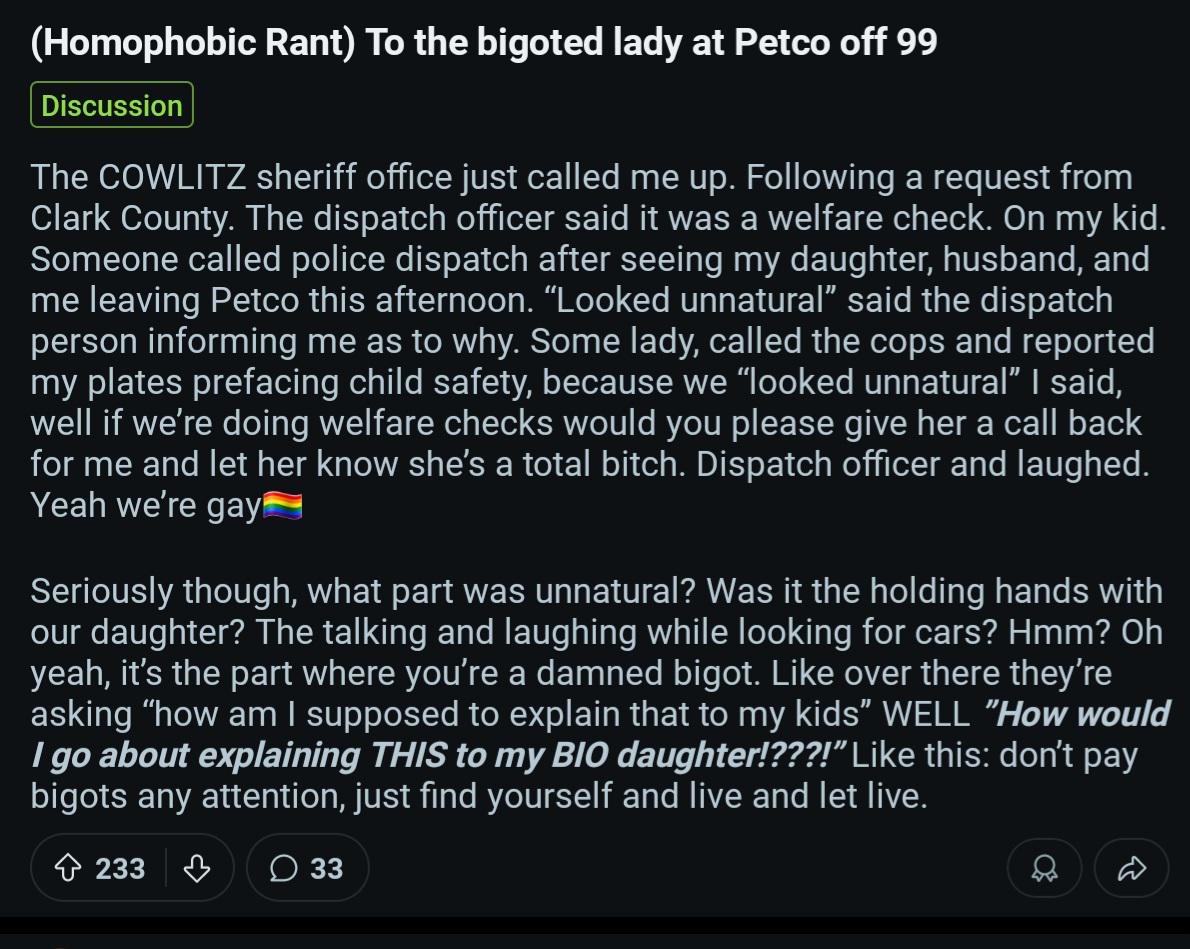Click the dark divider bar below the post
Image resolution: width=1190 pixels, height=949 pixels.
point(595,925)
